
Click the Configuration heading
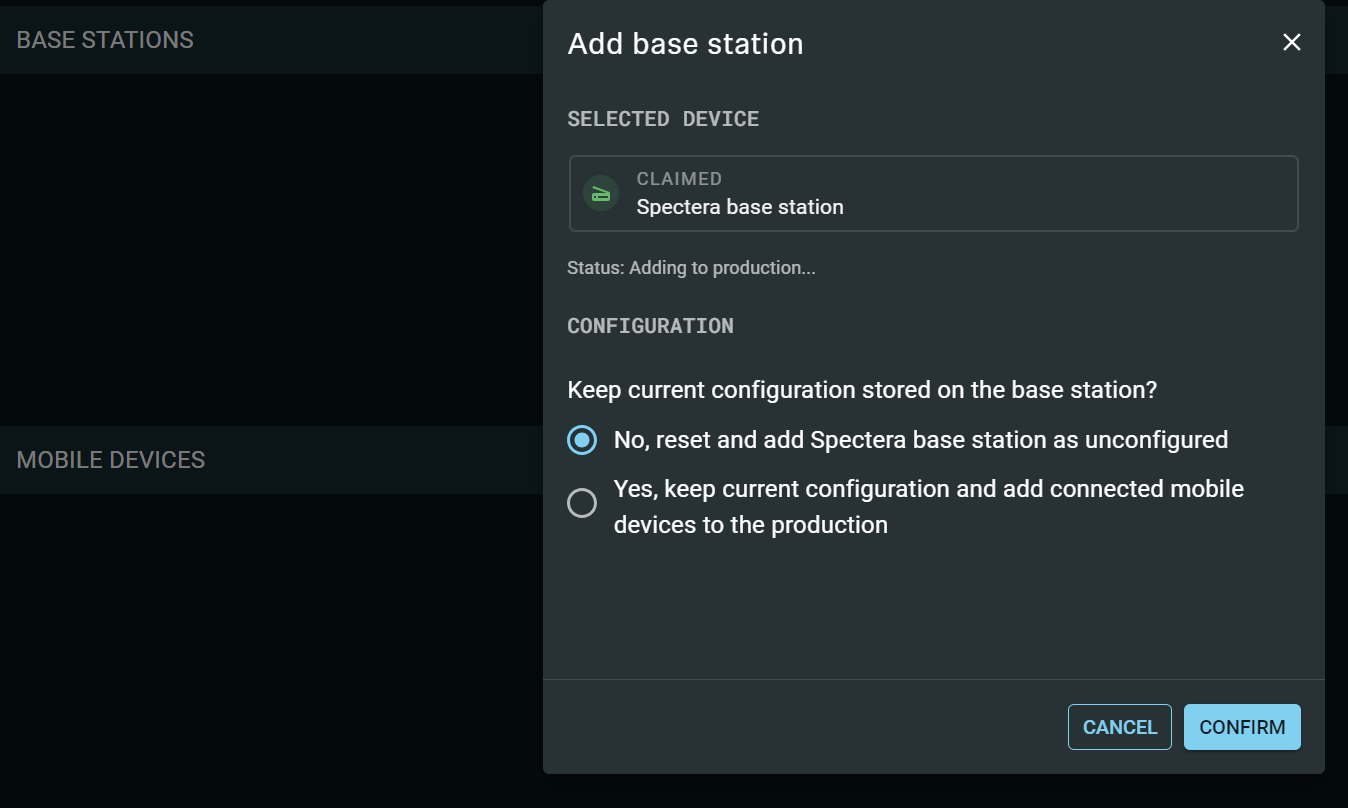pyautogui.click(x=650, y=326)
